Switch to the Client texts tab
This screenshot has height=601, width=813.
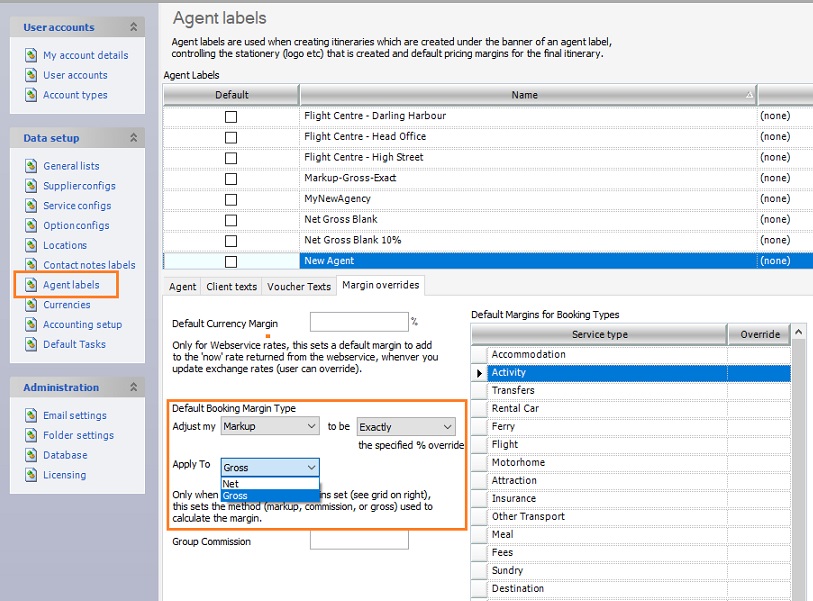tap(231, 287)
